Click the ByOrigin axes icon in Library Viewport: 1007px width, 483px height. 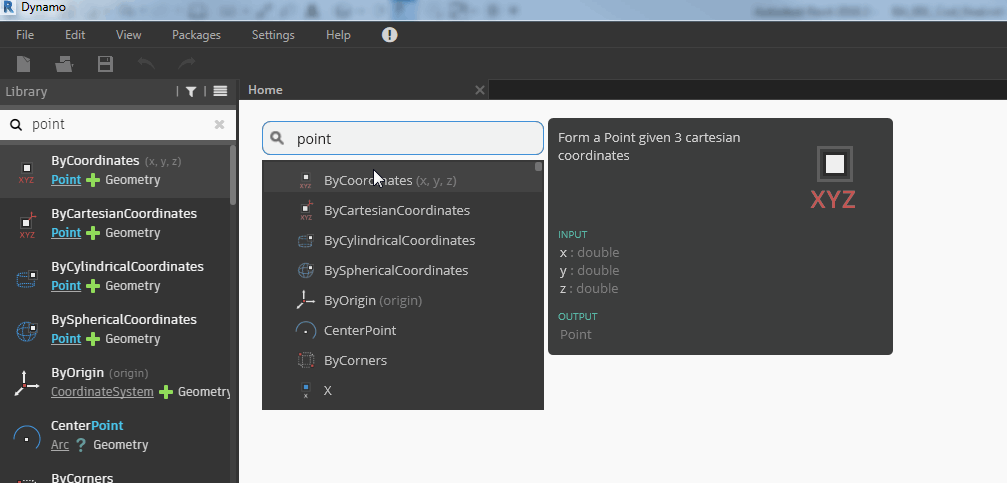pos(26,382)
